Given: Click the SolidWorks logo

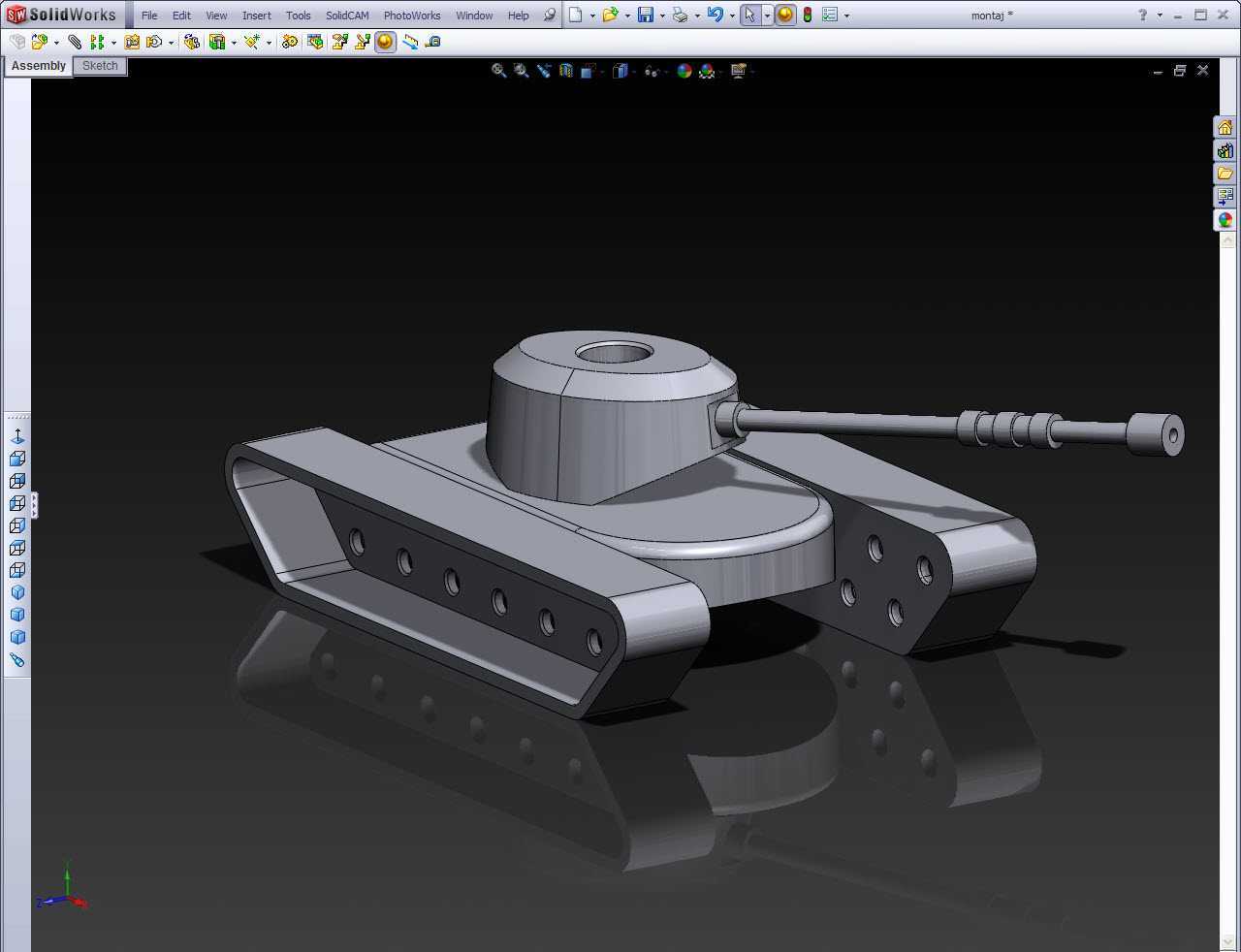Looking at the screenshot, I should 61,15.
